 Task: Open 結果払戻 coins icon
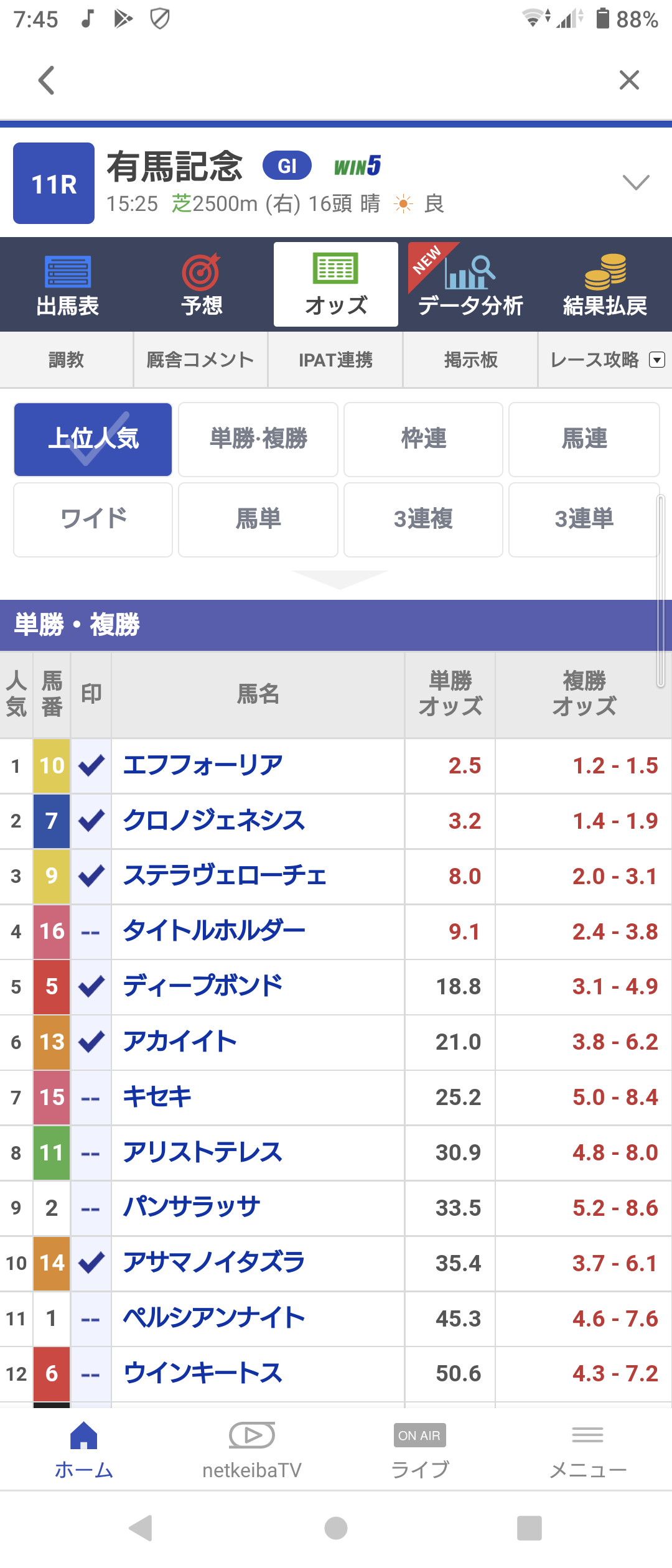coord(605,273)
